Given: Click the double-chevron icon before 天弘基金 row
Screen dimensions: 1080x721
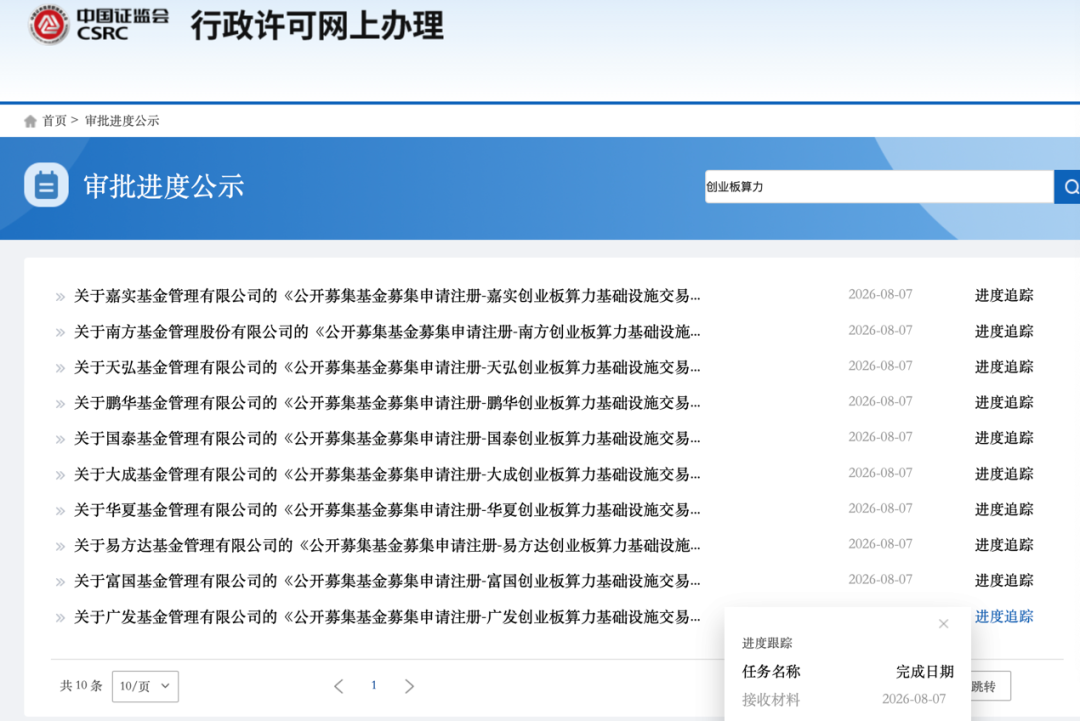Looking at the screenshot, I should [x=61, y=368].
